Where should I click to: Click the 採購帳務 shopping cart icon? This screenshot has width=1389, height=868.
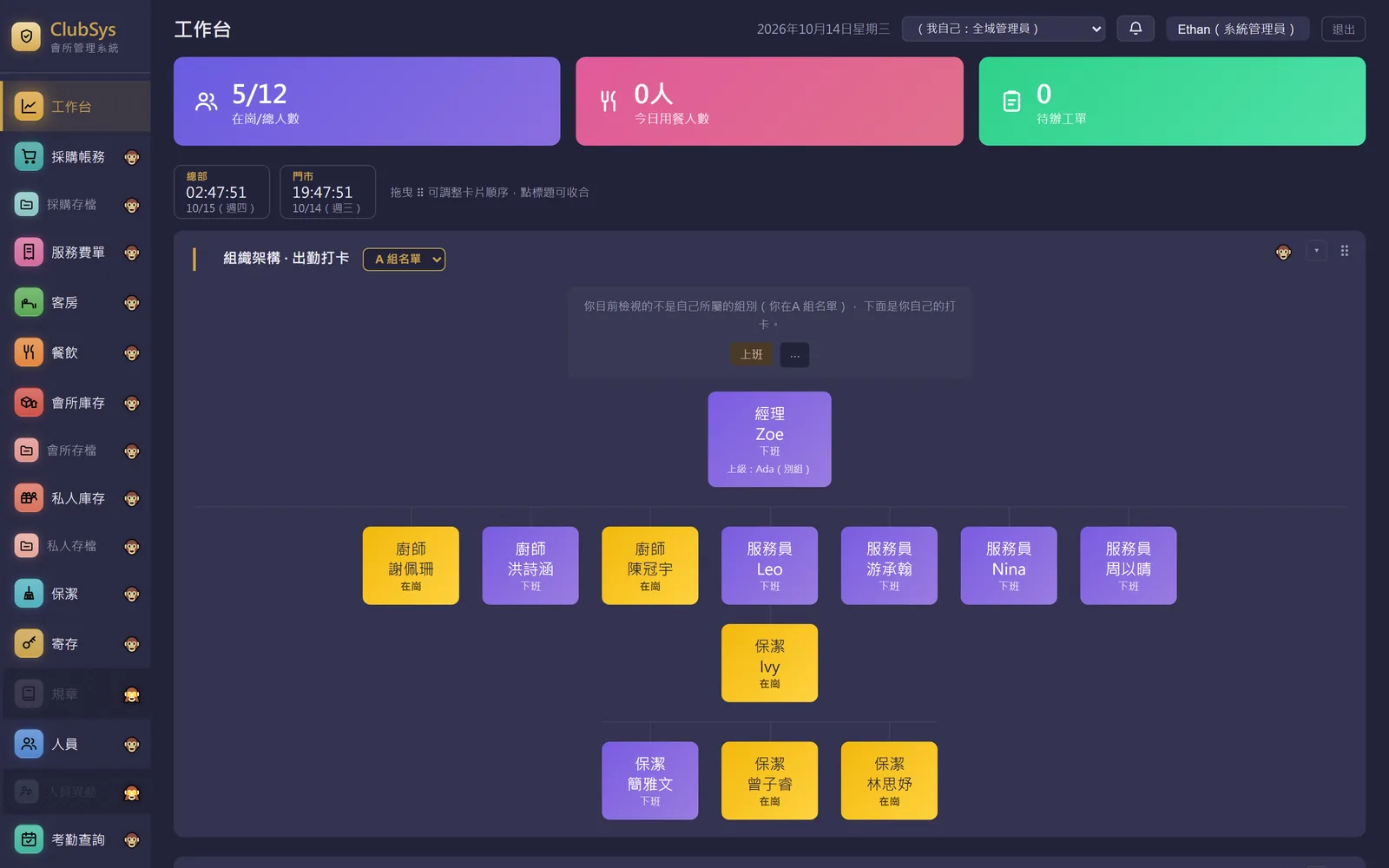[29, 156]
